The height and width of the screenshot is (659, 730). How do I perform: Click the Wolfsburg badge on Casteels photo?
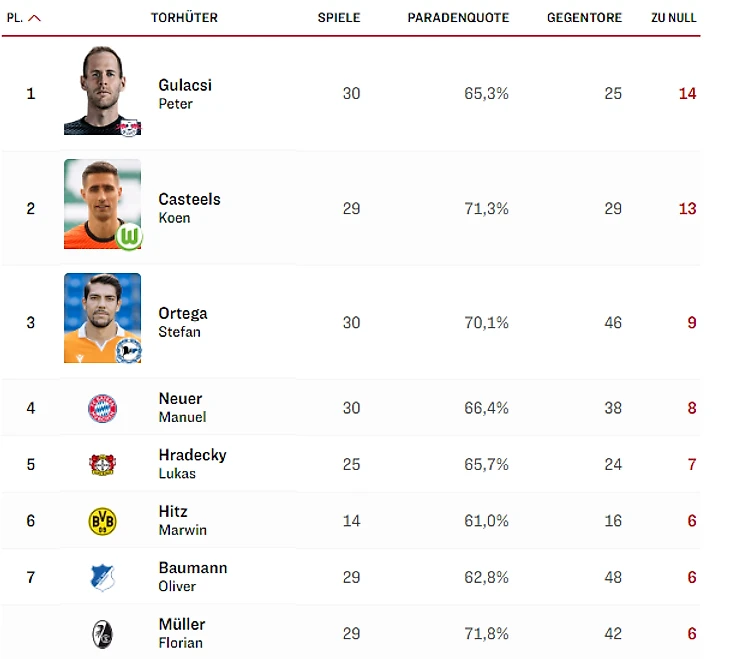tap(129, 237)
